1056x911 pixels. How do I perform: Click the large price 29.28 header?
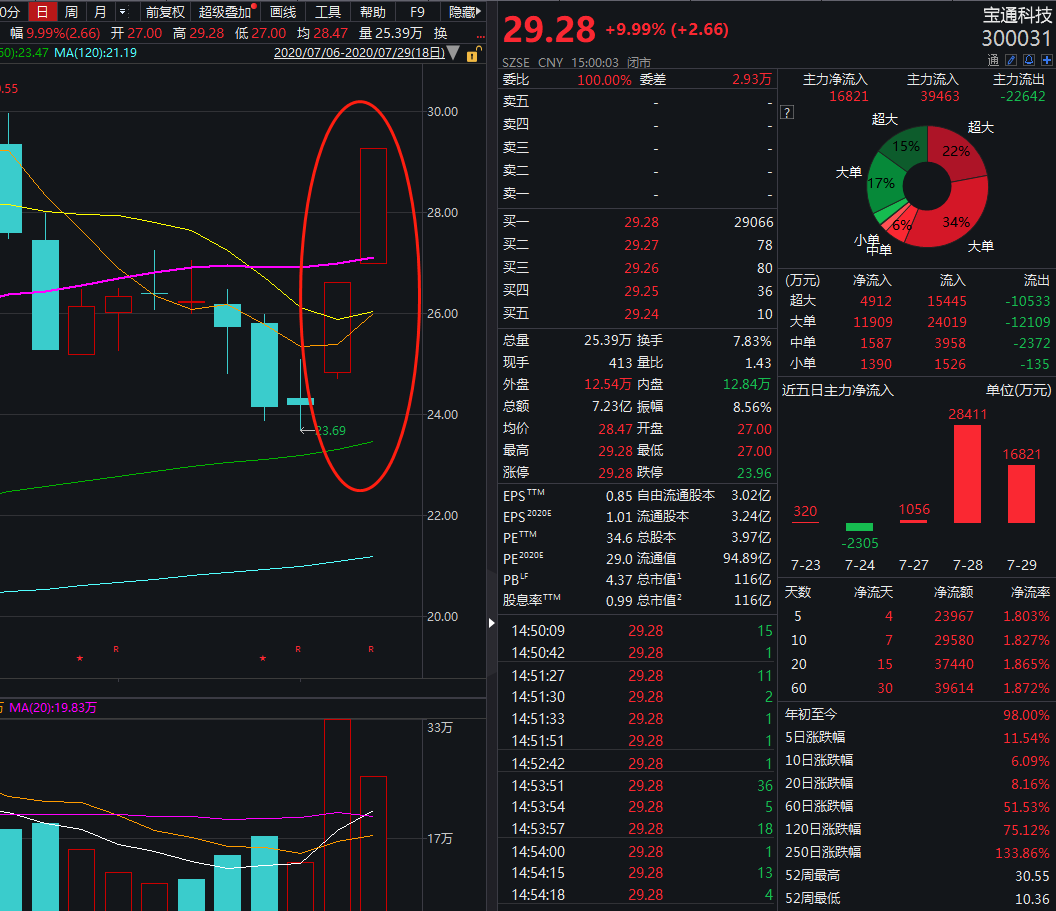point(549,30)
